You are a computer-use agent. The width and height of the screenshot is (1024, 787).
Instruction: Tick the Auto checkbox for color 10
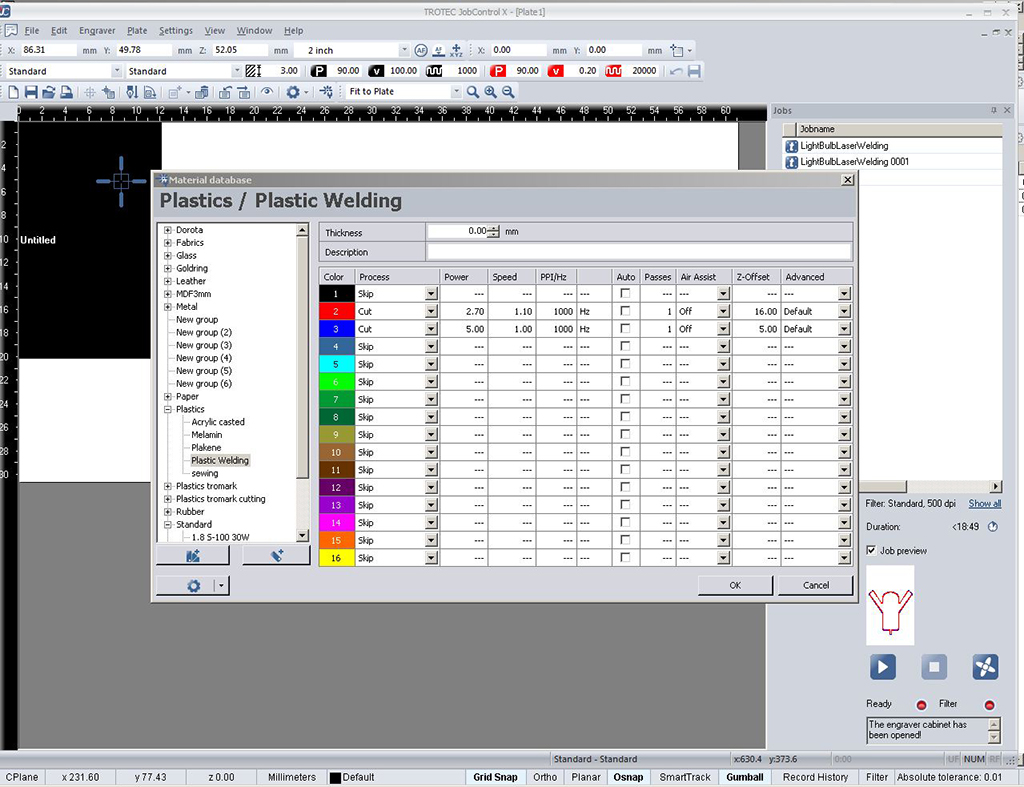point(625,453)
